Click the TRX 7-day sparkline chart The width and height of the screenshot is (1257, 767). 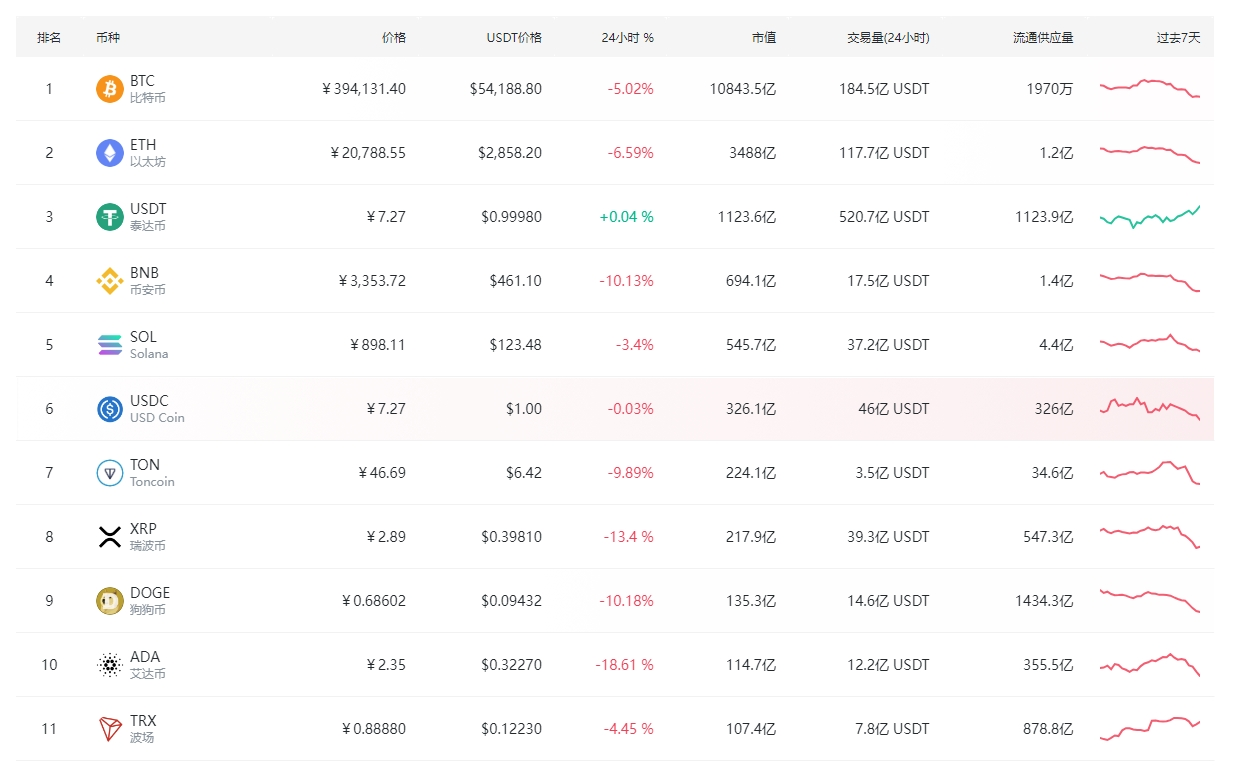[1149, 728]
